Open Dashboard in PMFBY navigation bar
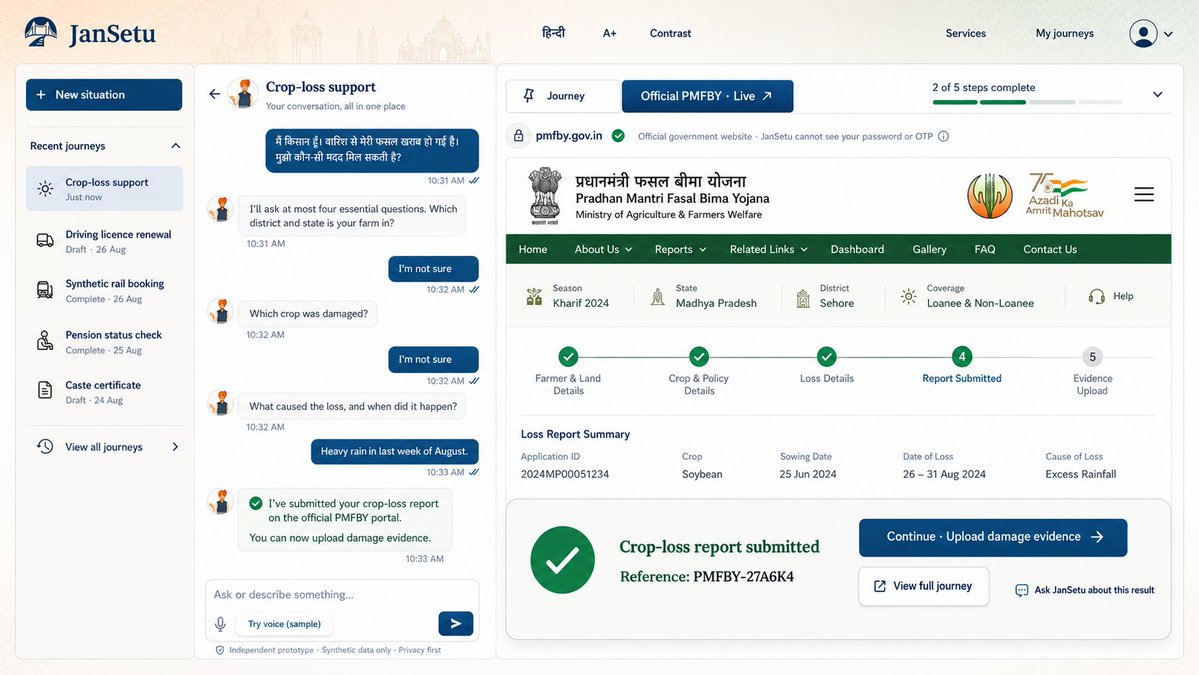 click(857, 249)
